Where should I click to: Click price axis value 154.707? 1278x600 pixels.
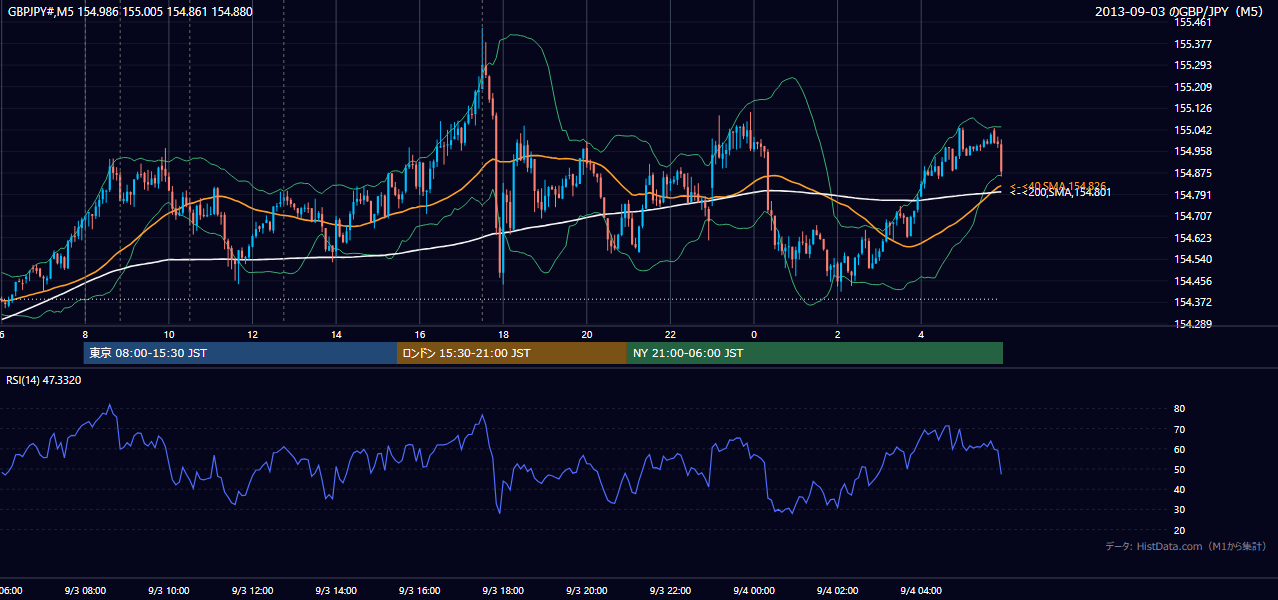1194,216
